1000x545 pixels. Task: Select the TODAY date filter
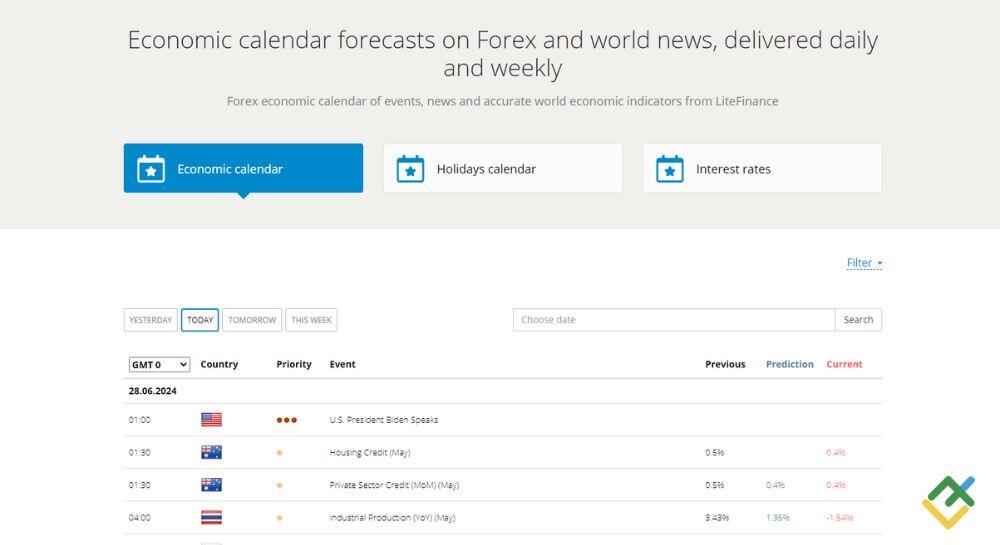point(200,320)
